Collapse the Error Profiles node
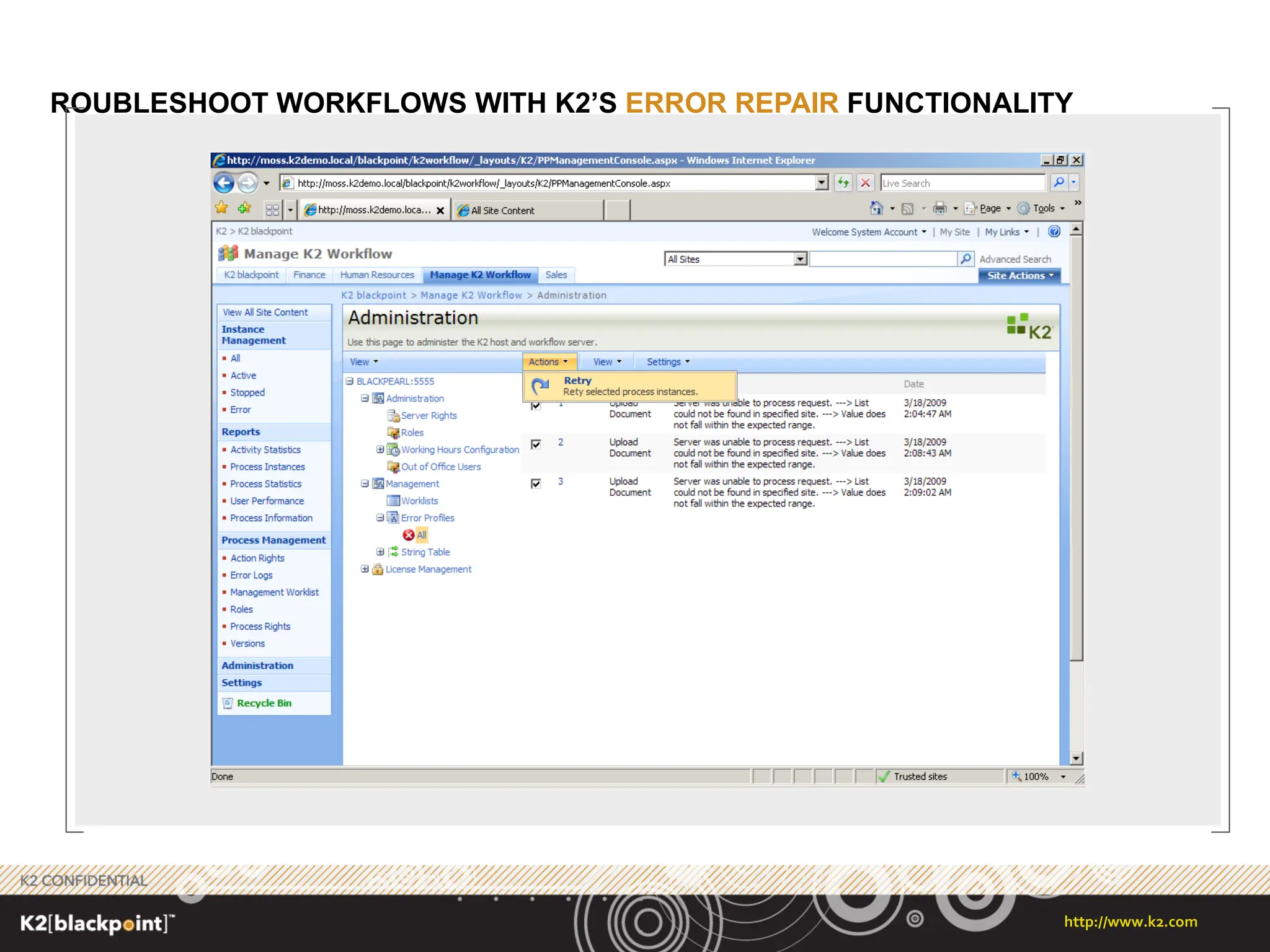The image size is (1270, 952). pos(380,518)
